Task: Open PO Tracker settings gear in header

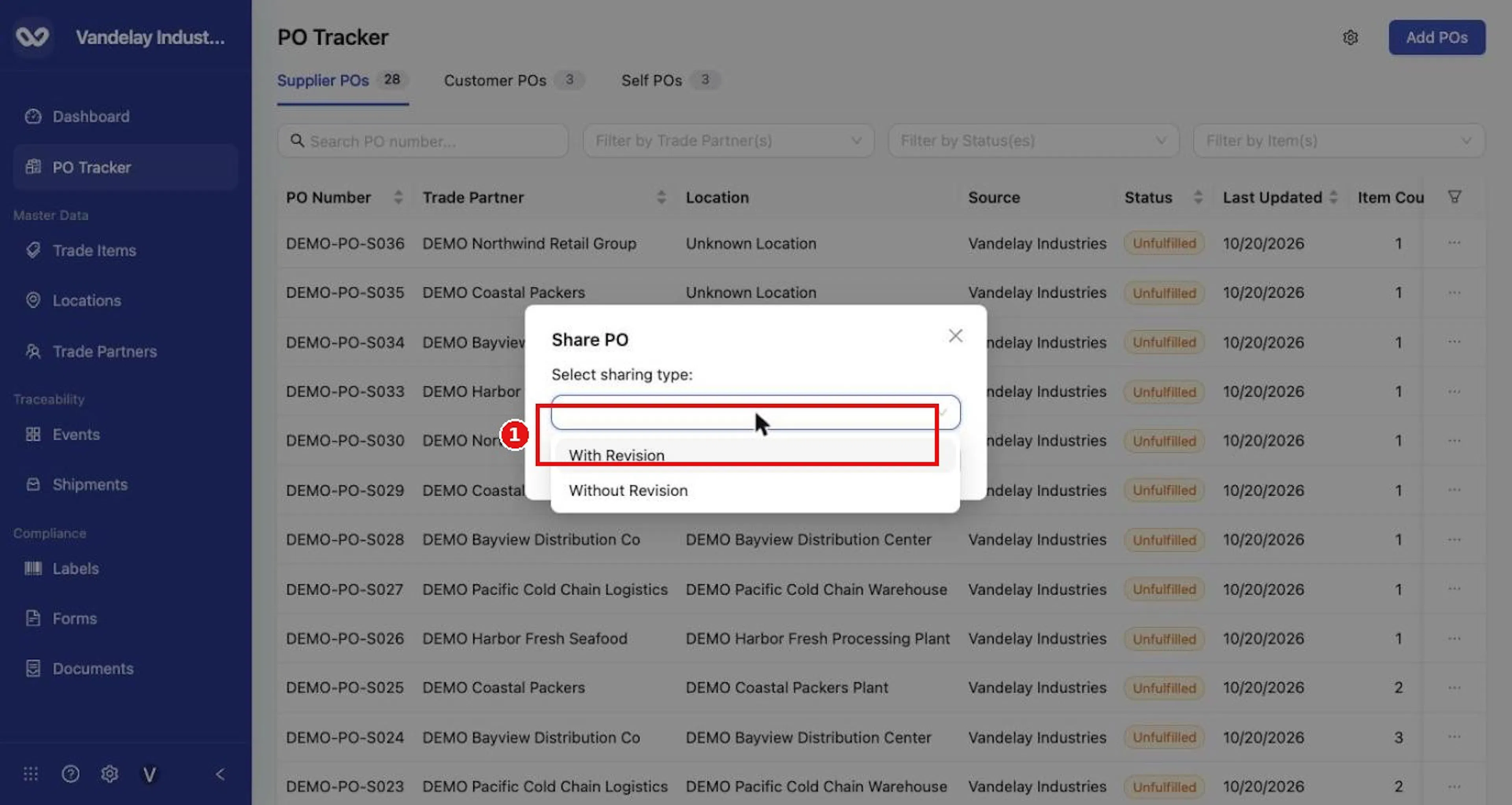Action: click(x=1350, y=37)
